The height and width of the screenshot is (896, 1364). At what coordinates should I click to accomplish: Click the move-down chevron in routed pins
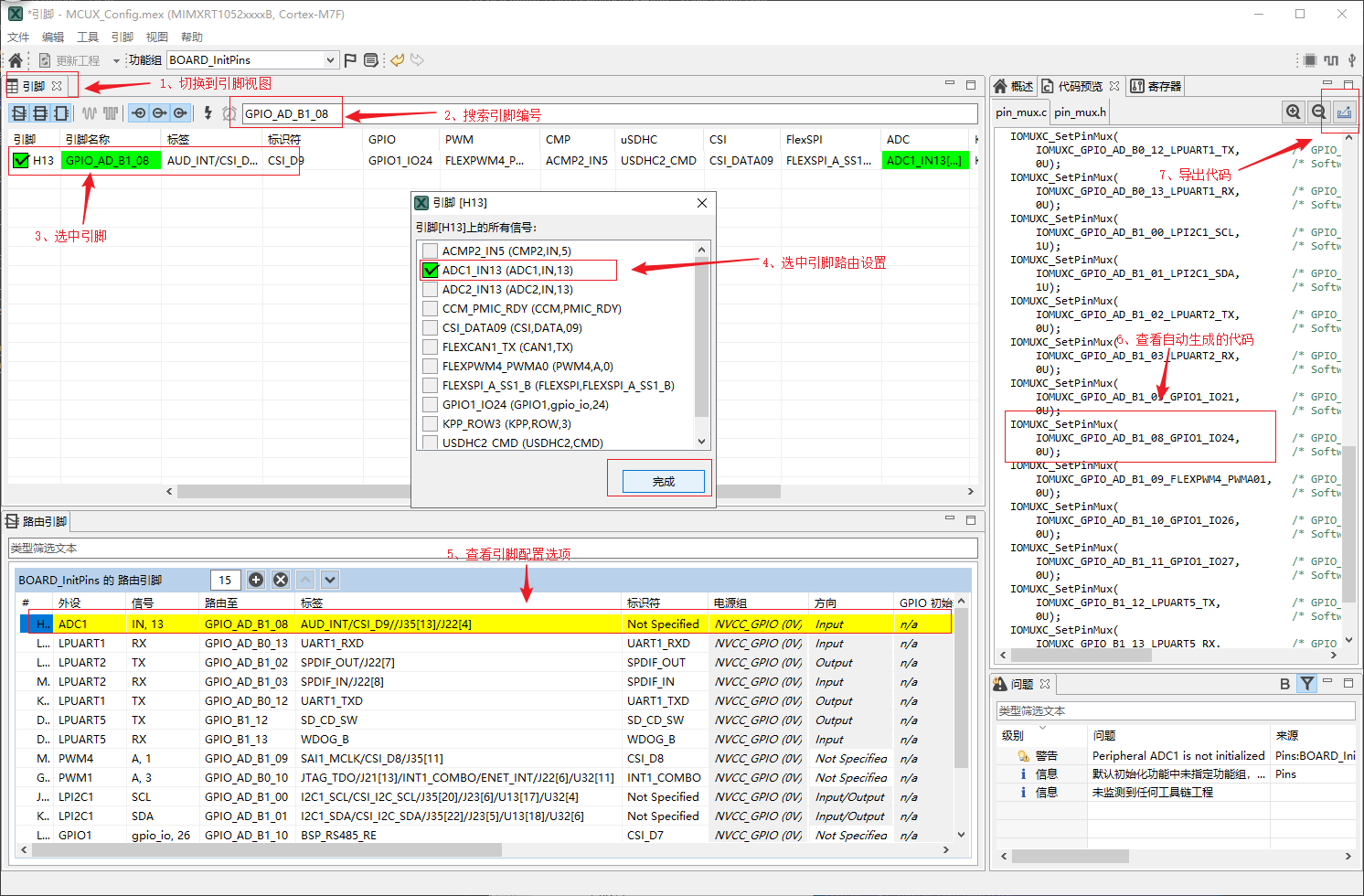(330, 580)
